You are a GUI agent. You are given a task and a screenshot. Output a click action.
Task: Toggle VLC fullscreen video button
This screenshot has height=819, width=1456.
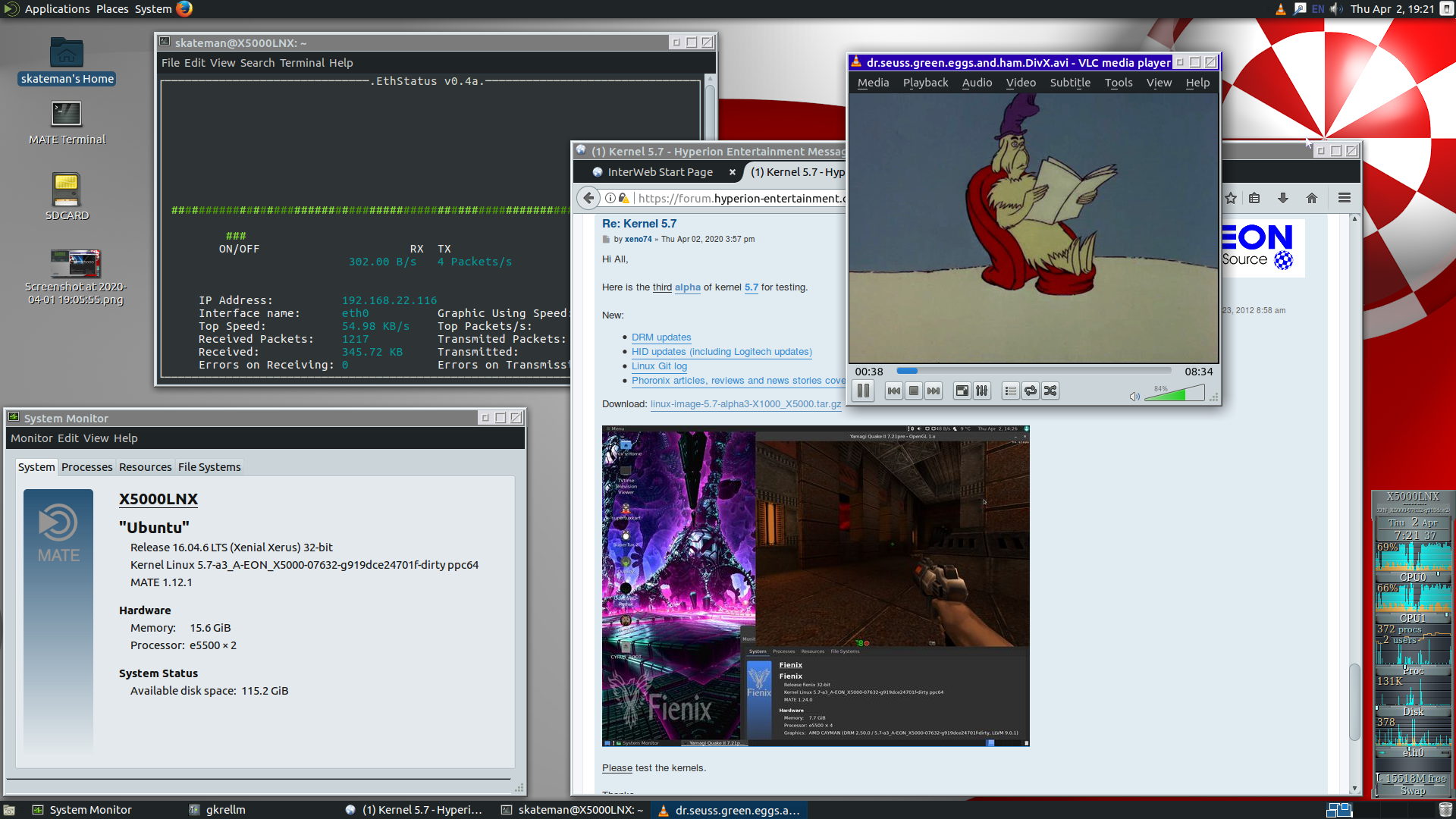pos(962,391)
